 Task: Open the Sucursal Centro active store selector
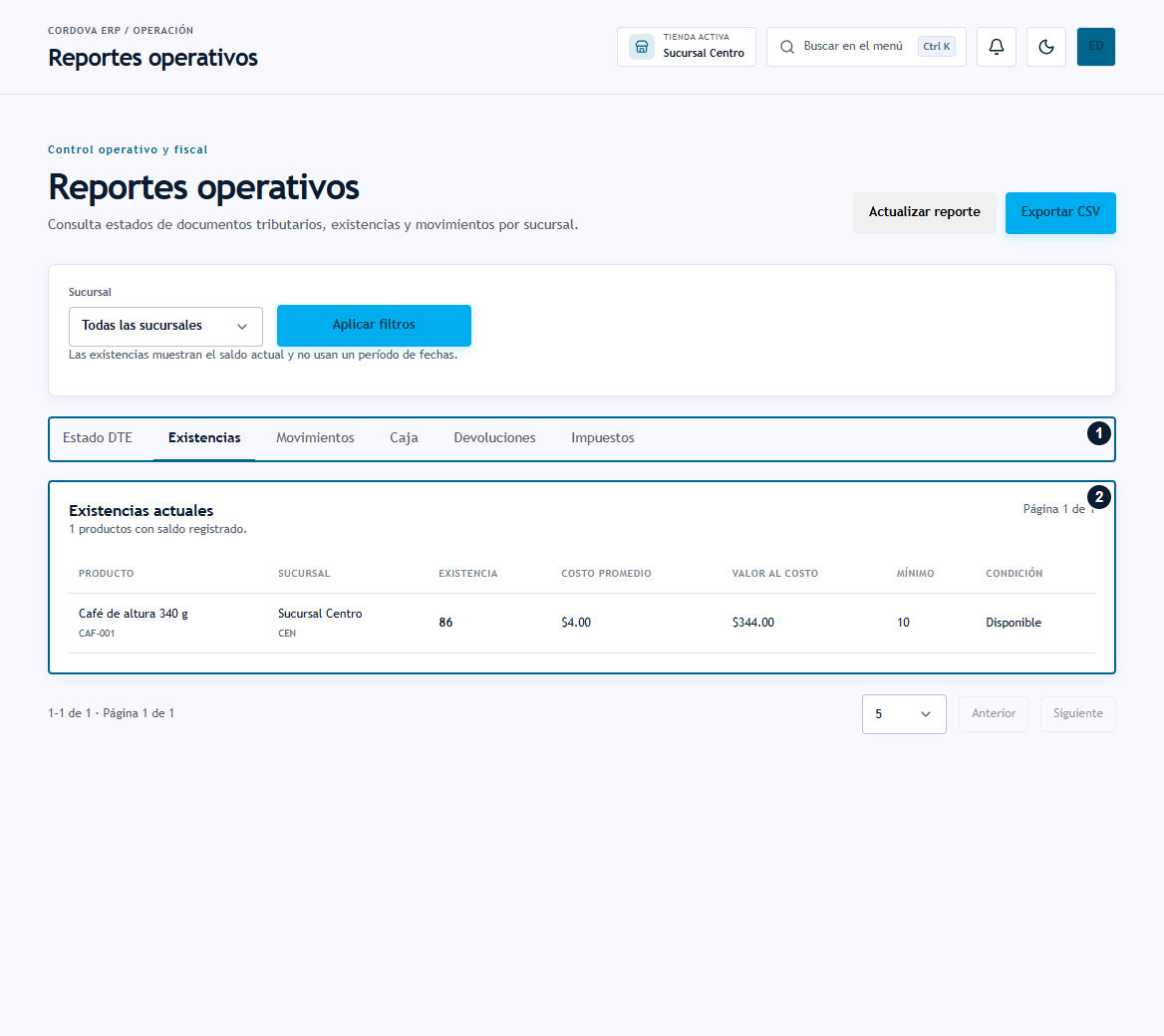[x=686, y=47]
